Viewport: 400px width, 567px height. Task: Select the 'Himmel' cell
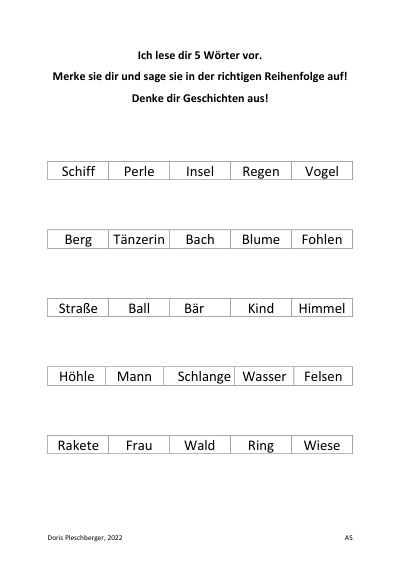pyautogui.click(x=322, y=308)
